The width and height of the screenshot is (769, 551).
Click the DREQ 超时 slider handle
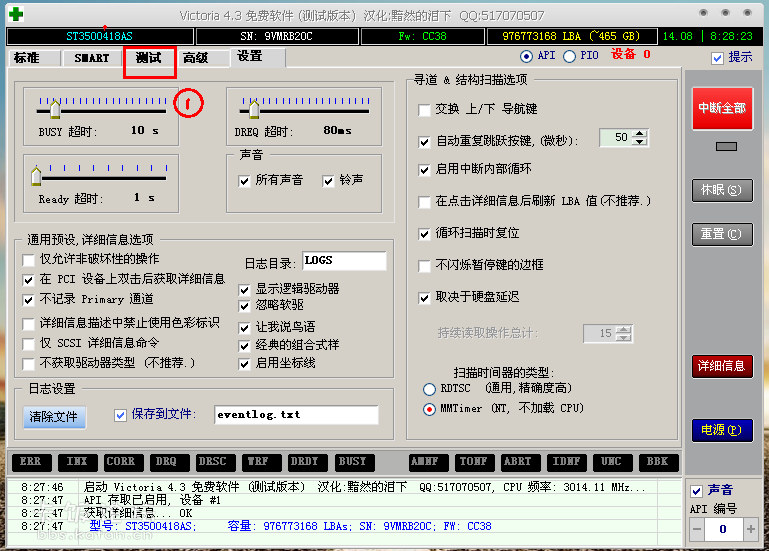pyautogui.click(x=254, y=109)
